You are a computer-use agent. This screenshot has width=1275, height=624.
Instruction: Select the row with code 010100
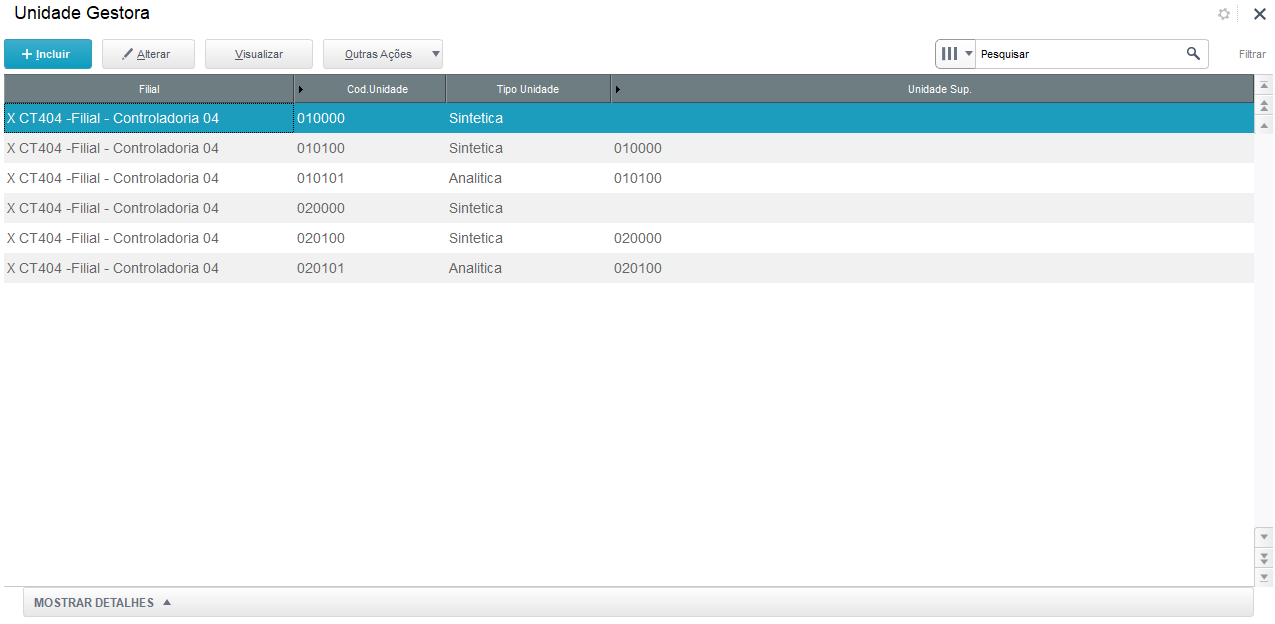pos(629,148)
